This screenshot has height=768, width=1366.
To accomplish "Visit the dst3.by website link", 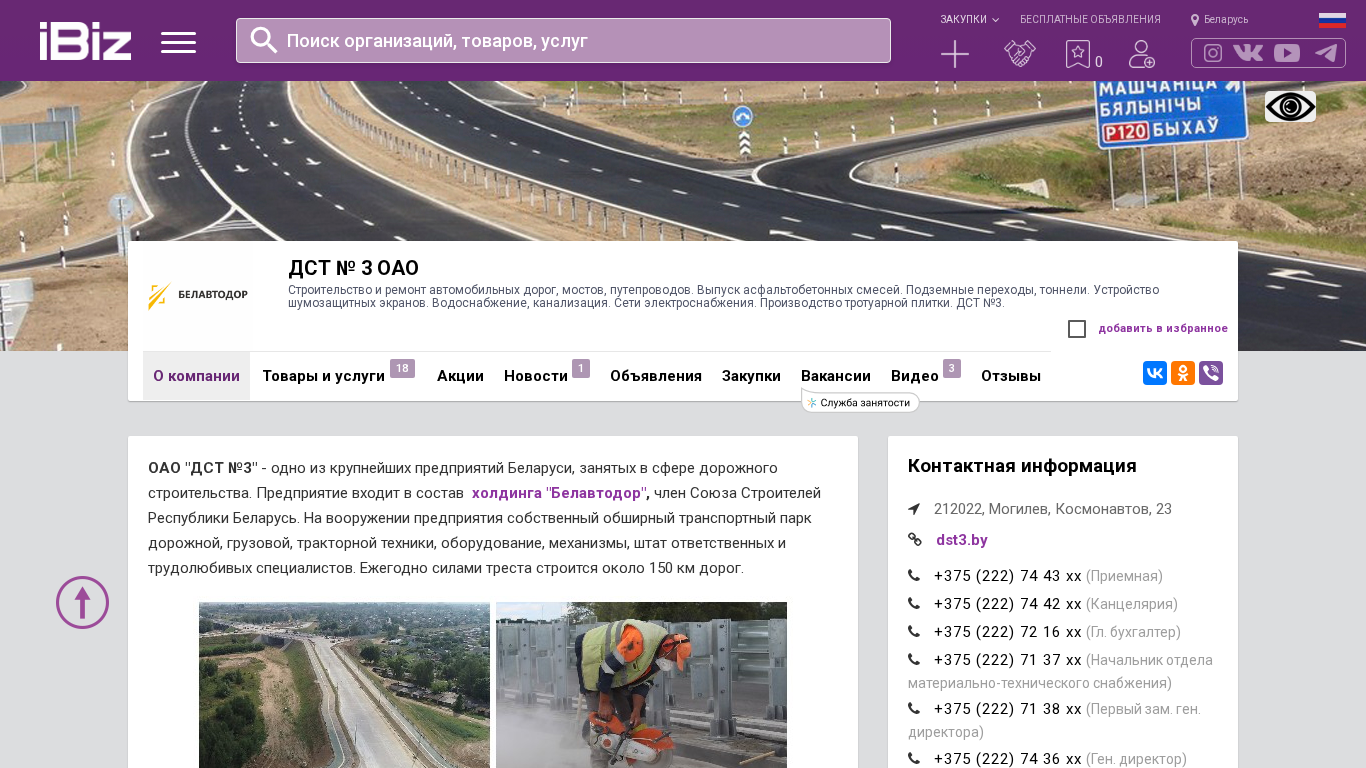I will coord(962,540).
